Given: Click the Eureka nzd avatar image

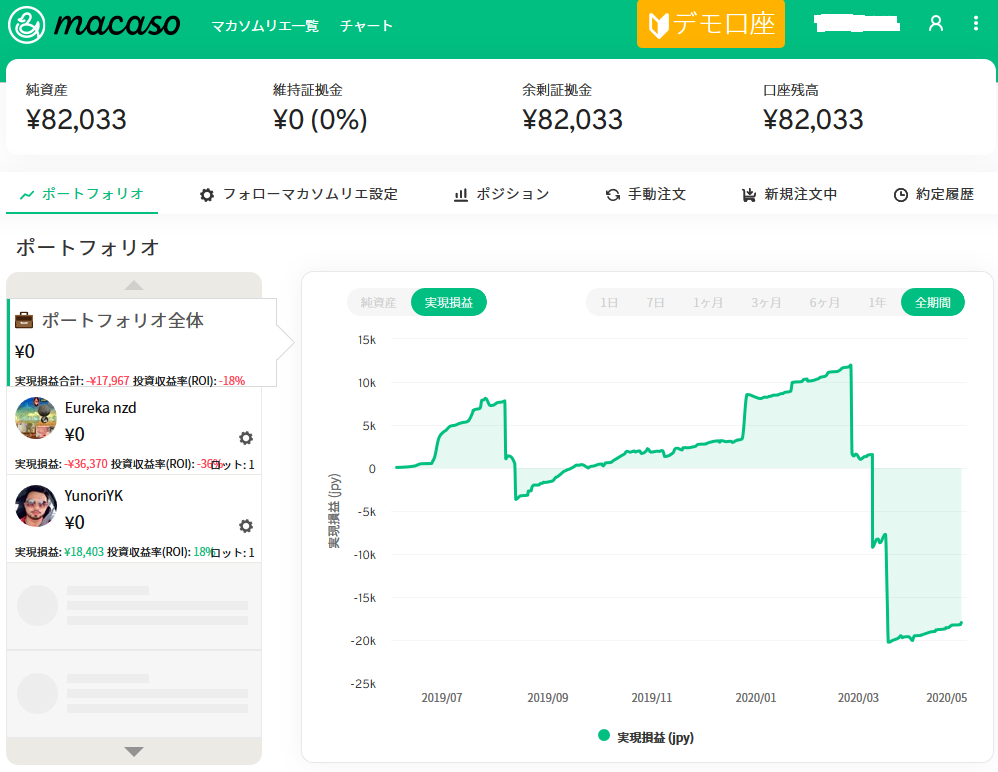Looking at the screenshot, I should pos(36,418).
